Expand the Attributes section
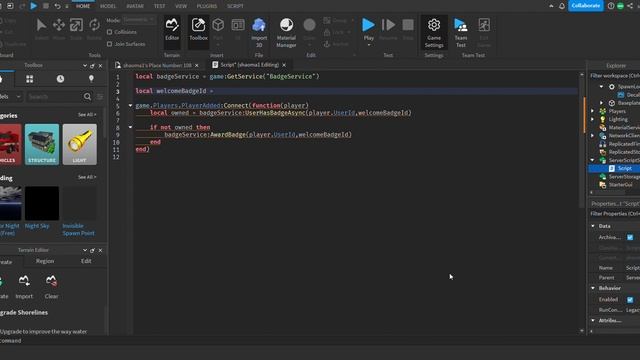Viewport: 640px width, 360px height. 593,320
